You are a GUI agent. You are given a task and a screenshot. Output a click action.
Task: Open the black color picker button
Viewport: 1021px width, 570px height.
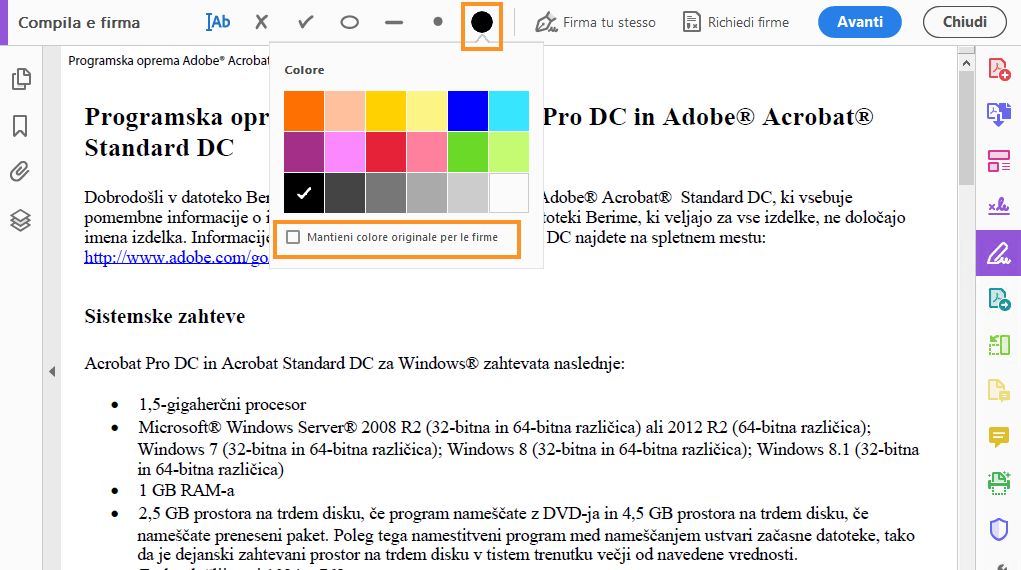(x=482, y=22)
